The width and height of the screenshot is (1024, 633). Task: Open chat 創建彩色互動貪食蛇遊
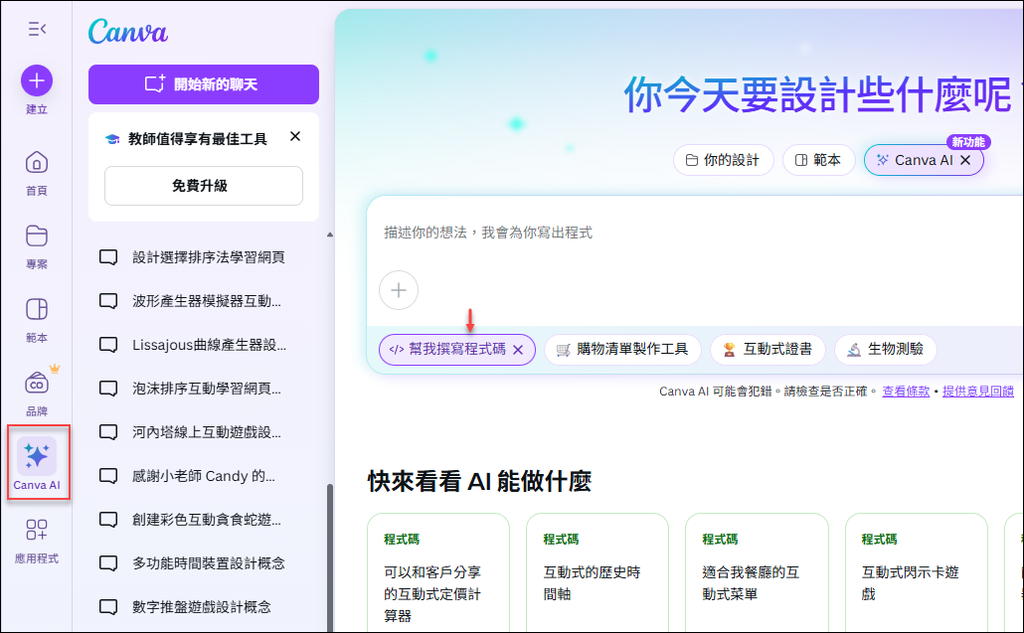[204, 520]
